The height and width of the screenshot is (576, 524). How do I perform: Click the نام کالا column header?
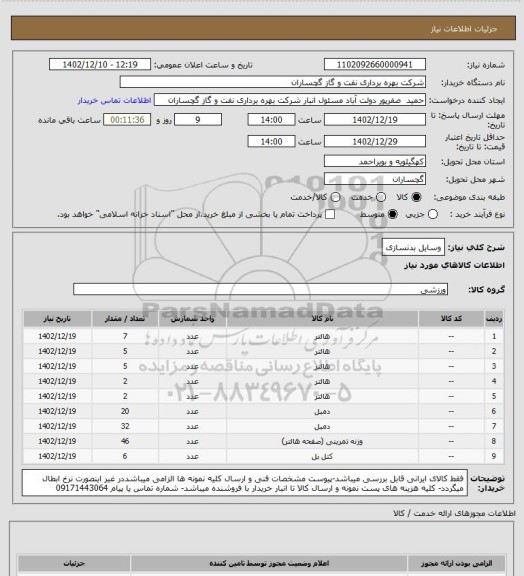pos(322,319)
